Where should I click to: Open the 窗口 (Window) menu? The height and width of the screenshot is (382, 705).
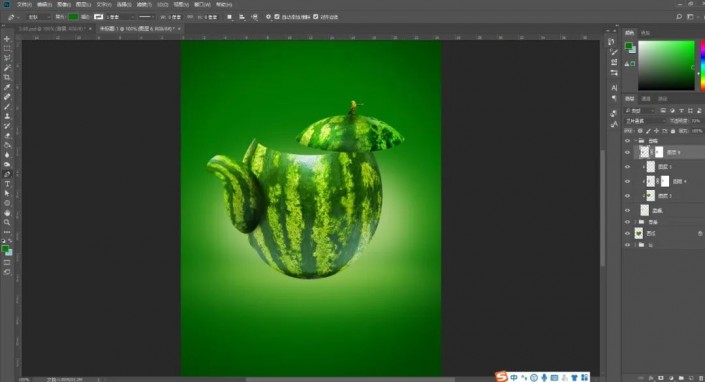point(202,4)
